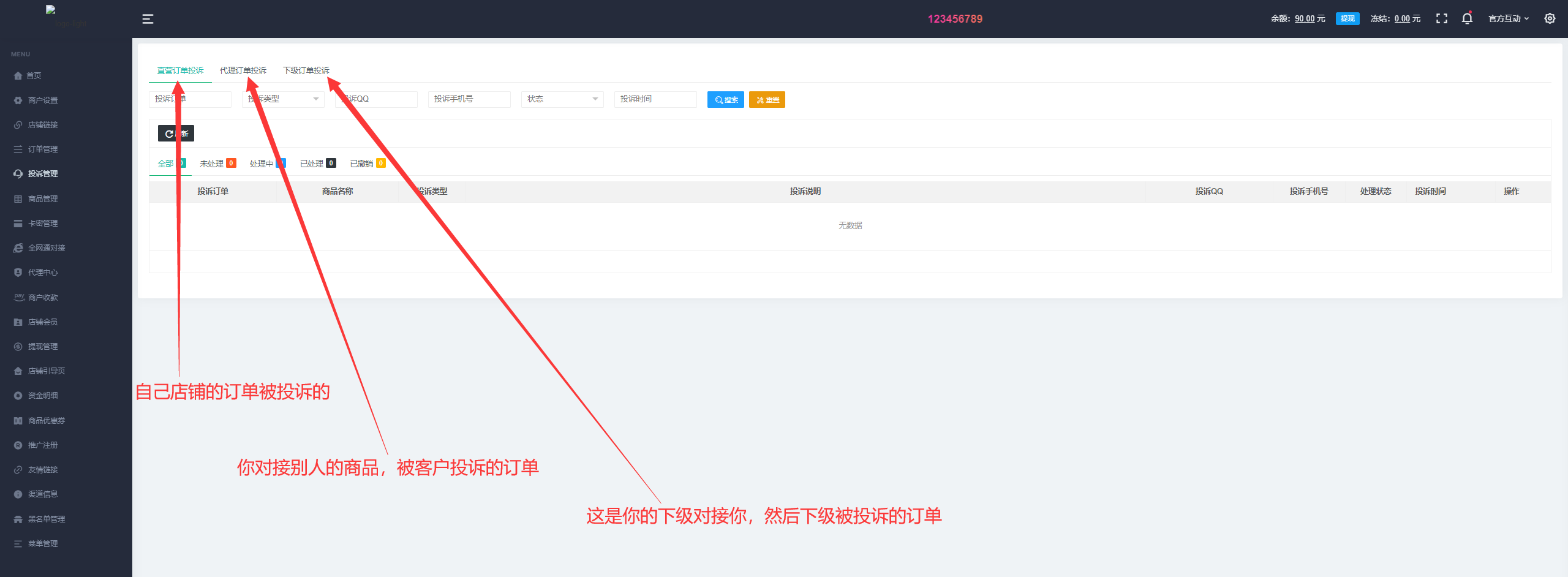Switch to the 下级订单投诉 tab
Screen dimensions: 1568x577
(x=306, y=70)
